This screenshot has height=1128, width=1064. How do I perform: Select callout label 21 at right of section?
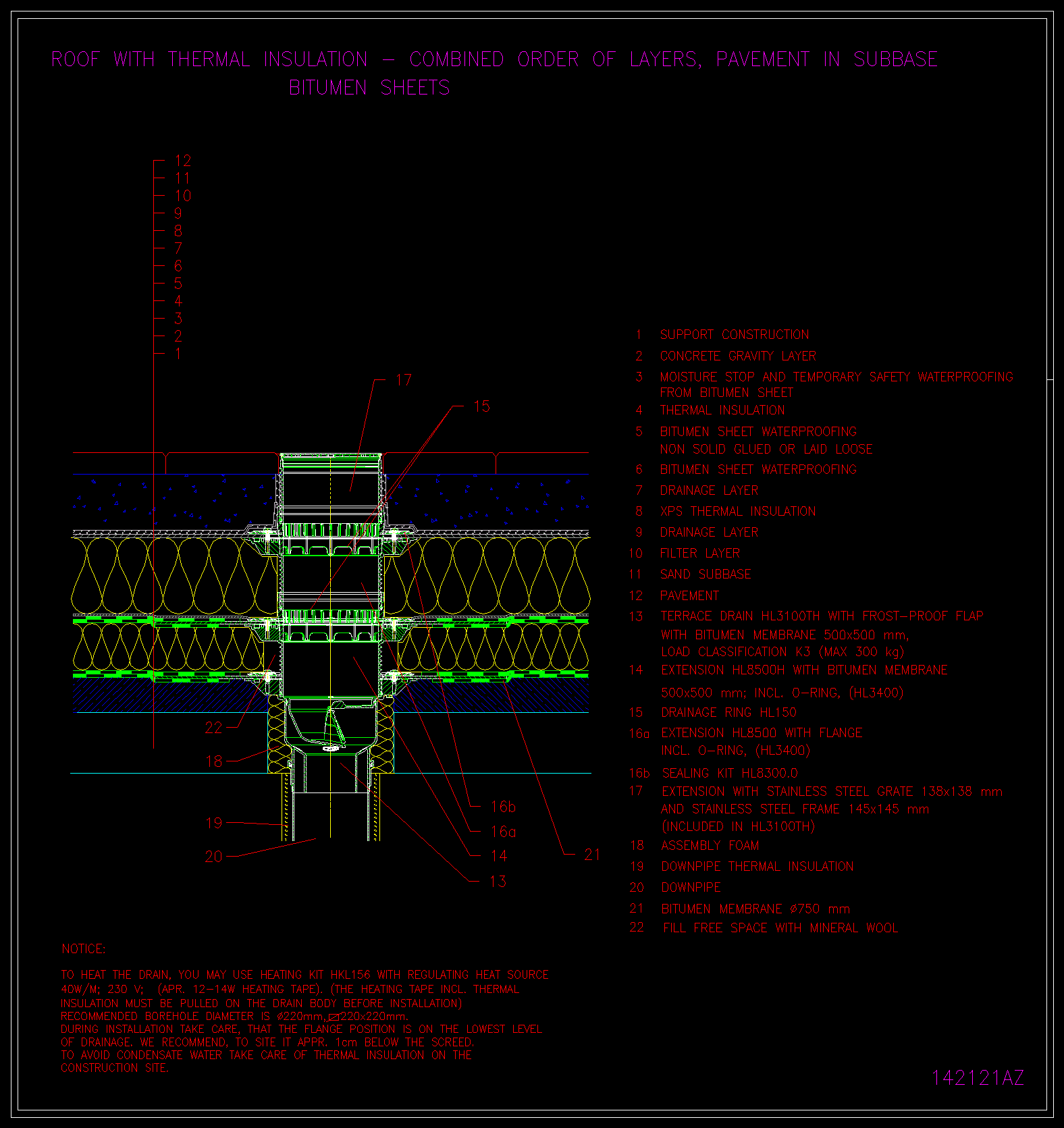[592, 855]
